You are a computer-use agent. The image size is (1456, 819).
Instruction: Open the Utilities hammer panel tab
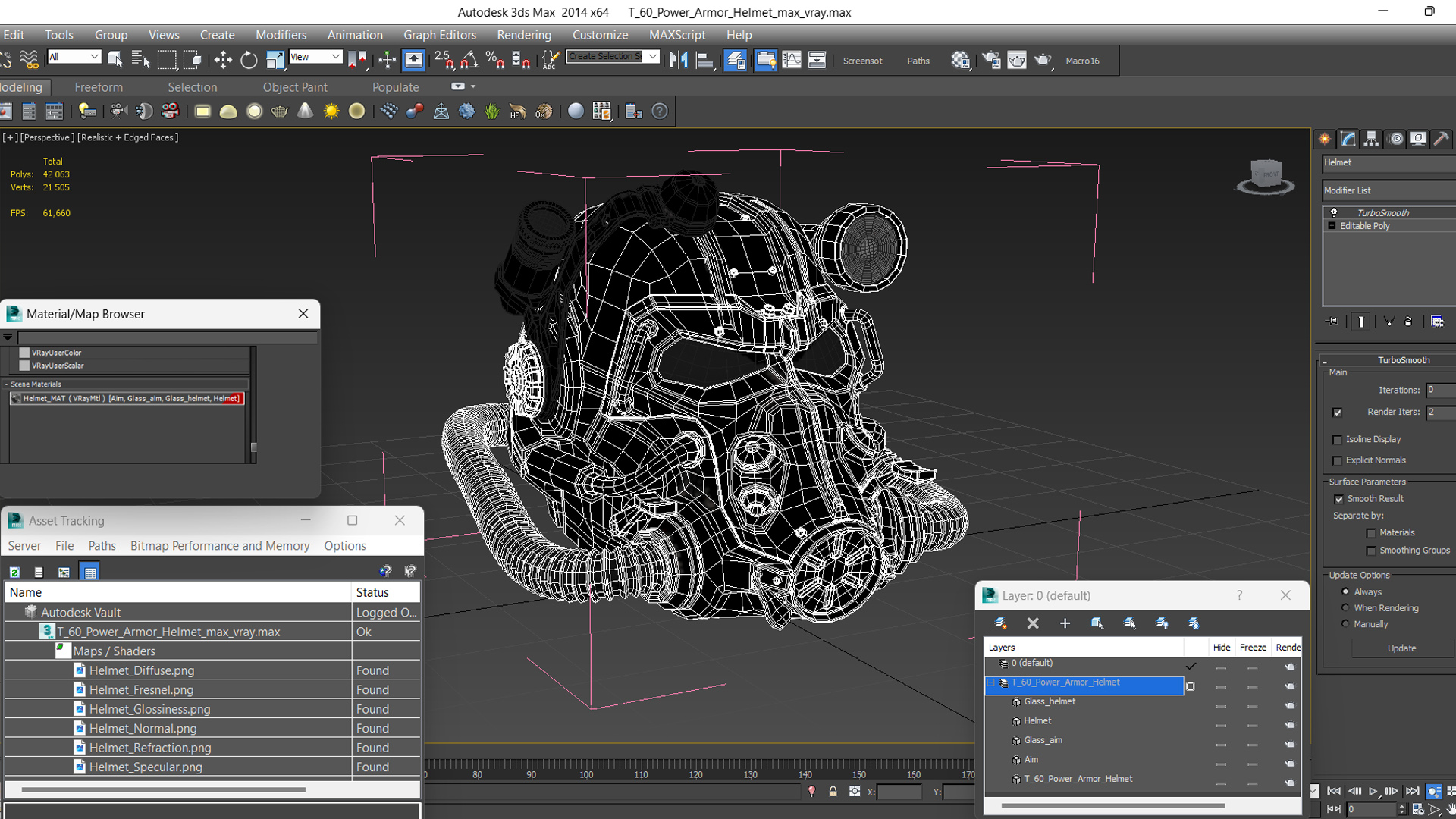(x=1442, y=139)
